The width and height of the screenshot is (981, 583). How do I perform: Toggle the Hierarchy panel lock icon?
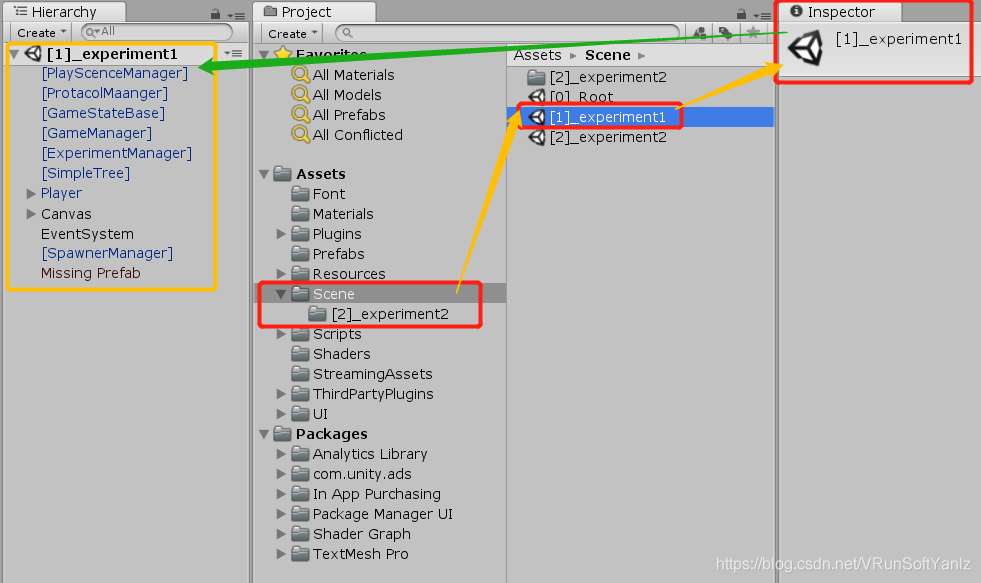pos(215,14)
